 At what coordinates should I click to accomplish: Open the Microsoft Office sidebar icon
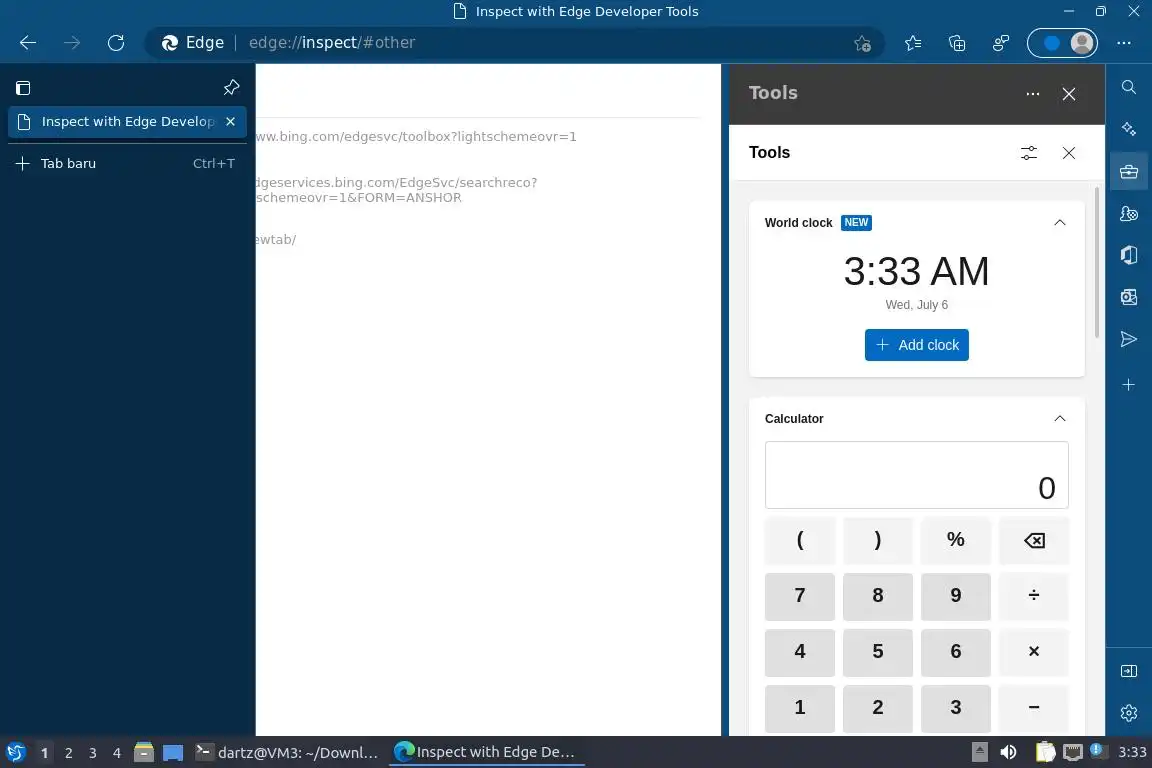pos(1128,255)
